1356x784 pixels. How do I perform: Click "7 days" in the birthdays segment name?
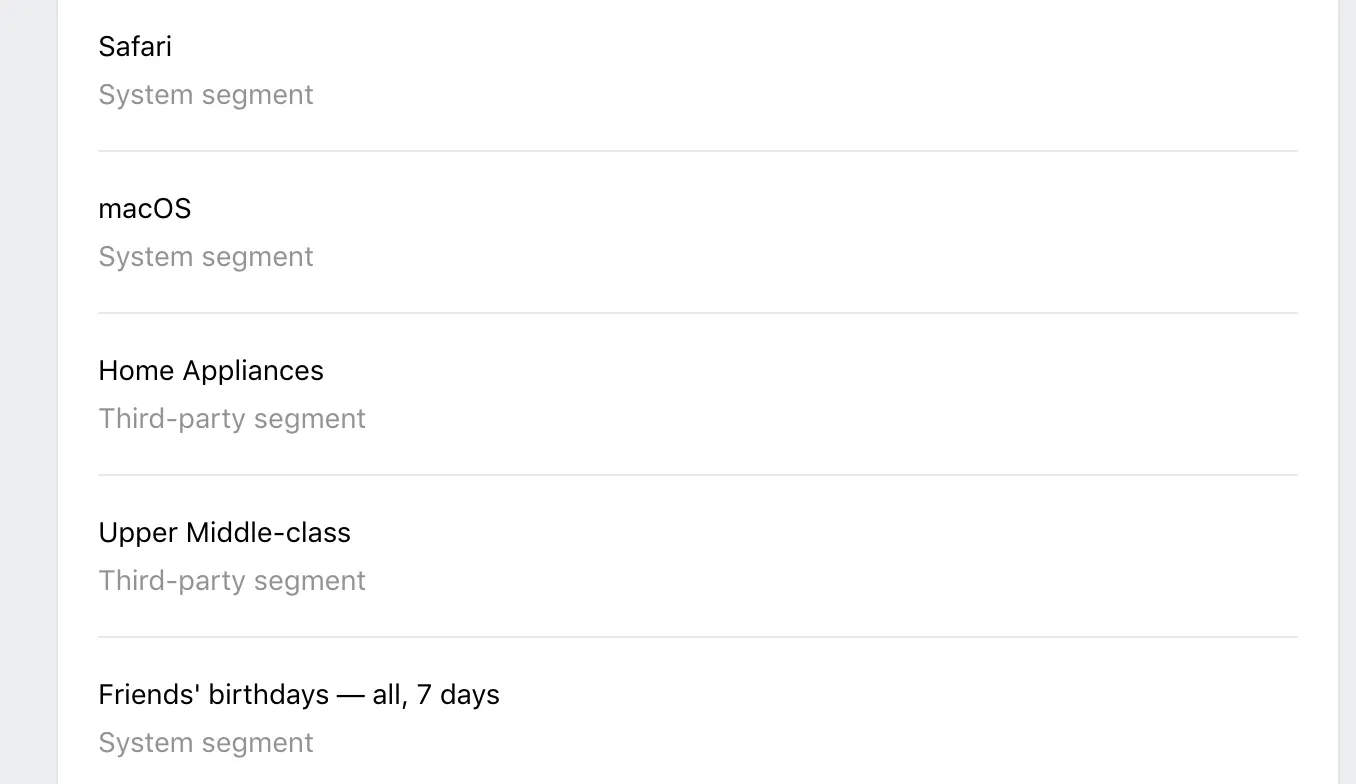[458, 695]
